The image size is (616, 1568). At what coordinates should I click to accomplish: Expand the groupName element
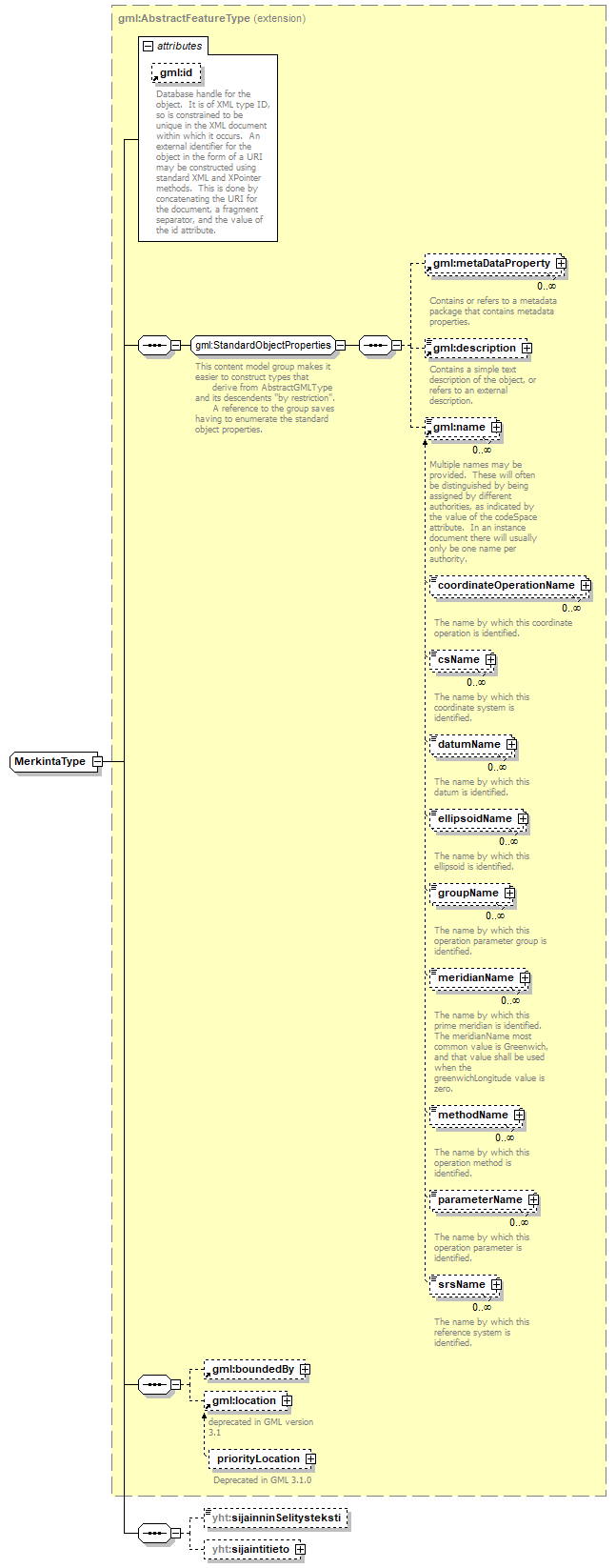[509, 894]
